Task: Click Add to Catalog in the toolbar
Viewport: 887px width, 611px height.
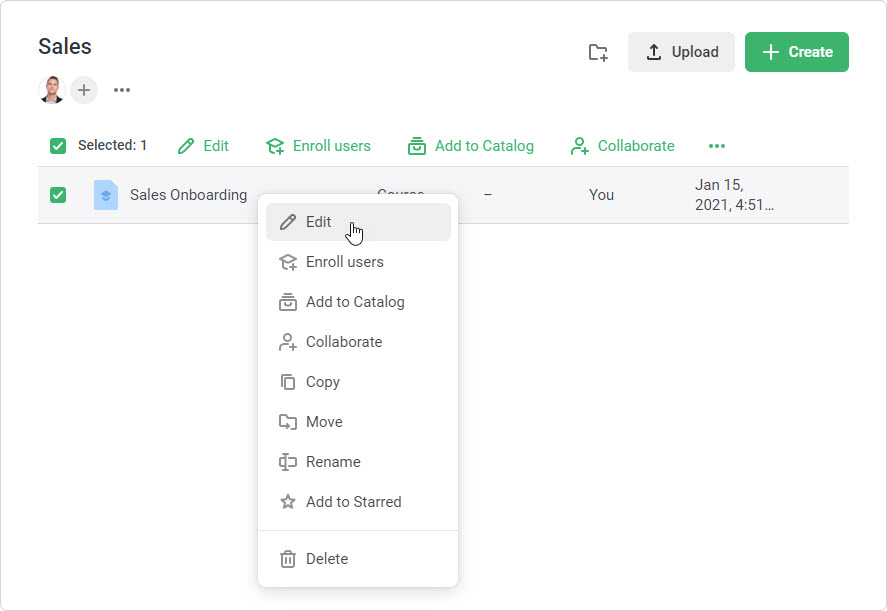Action: [471, 146]
